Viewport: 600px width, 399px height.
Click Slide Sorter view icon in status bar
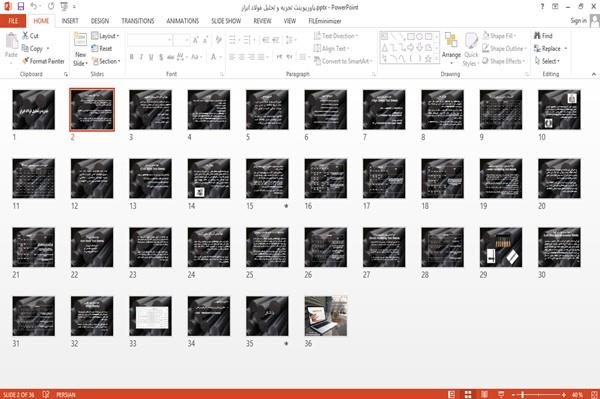(x=468, y=394)
